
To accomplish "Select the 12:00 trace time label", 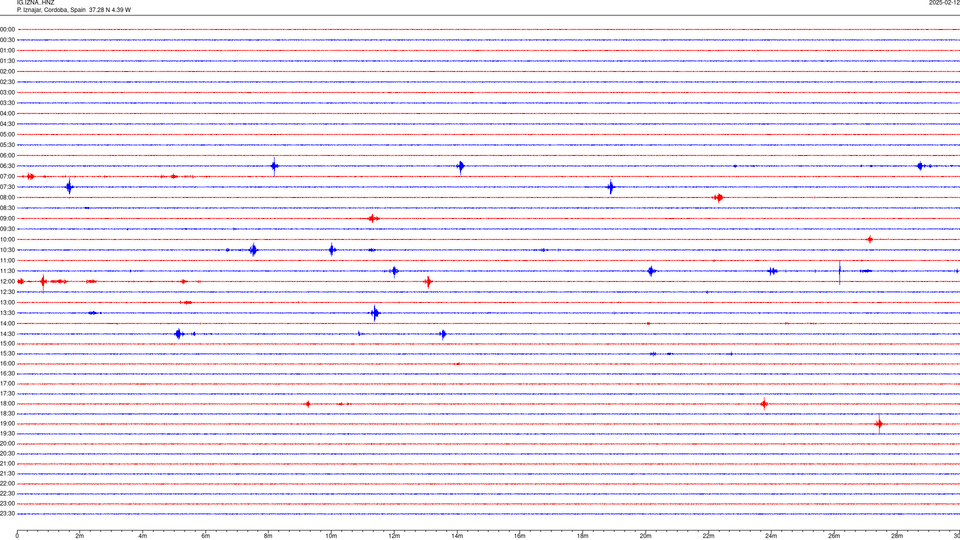I will point(7,282).
